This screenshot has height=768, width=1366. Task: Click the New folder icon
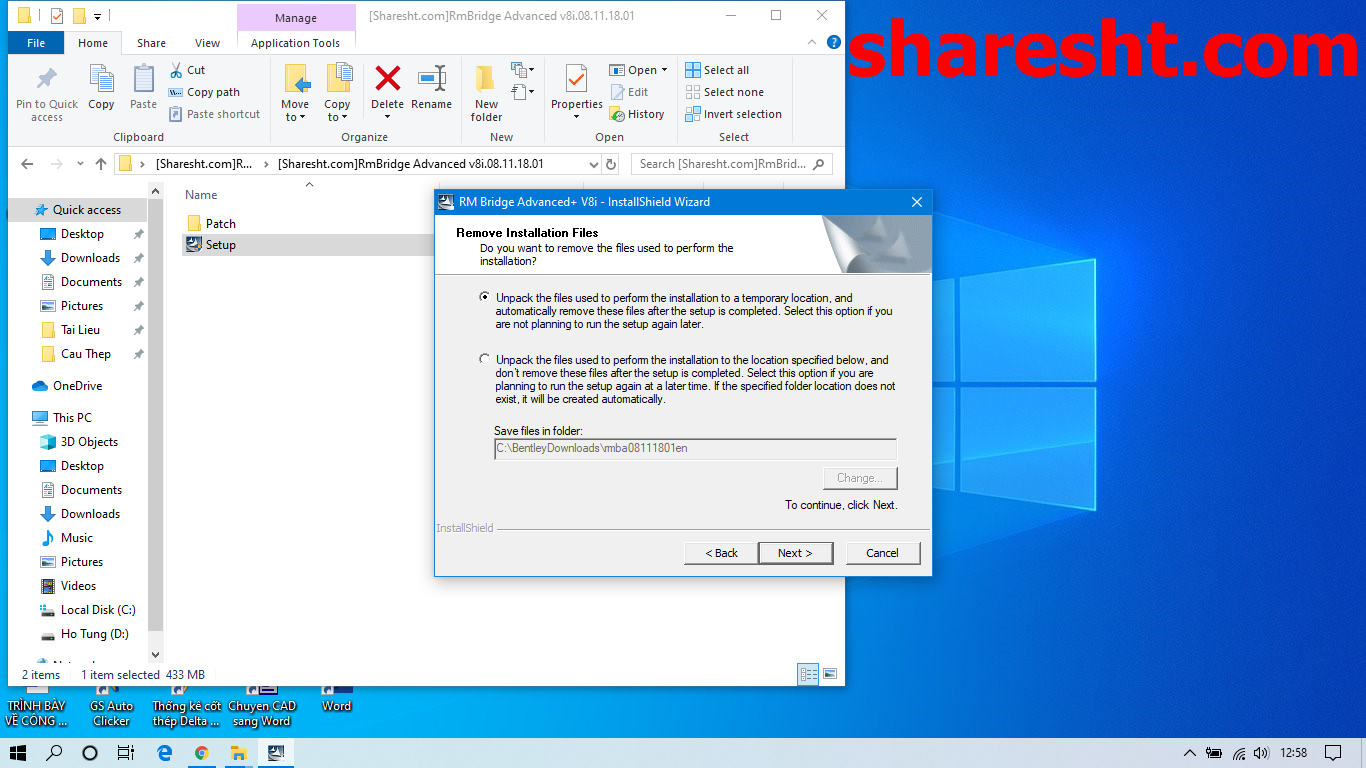(x=486, y=79)
